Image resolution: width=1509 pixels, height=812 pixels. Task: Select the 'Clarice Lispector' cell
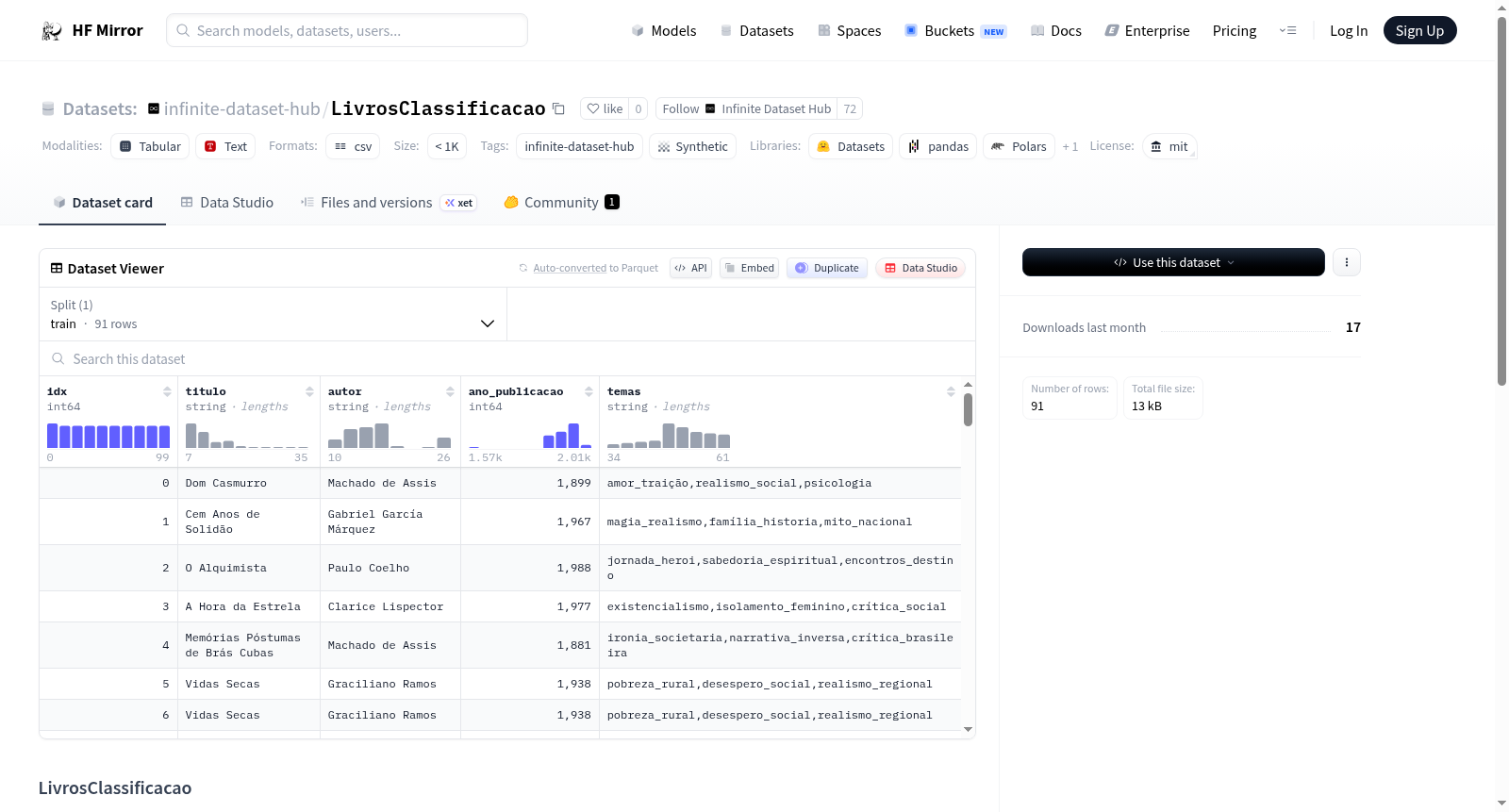point(390,606)
